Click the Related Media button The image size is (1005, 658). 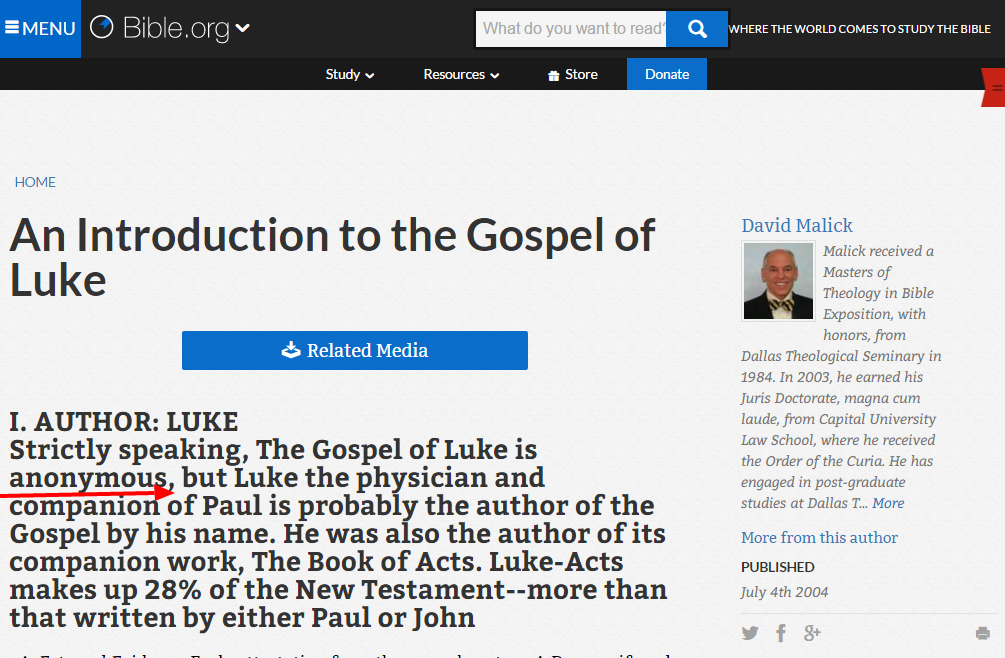(354, 350)
